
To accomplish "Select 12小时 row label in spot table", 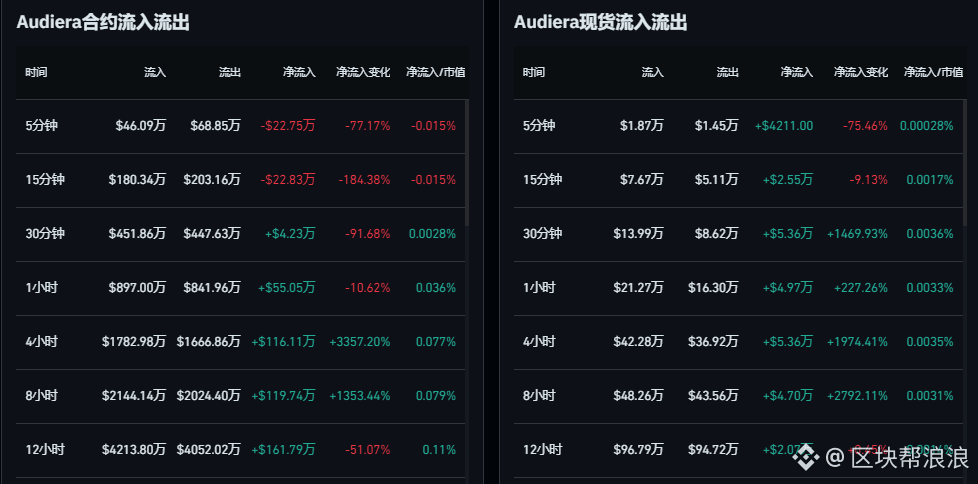I will tap(543, 450).
